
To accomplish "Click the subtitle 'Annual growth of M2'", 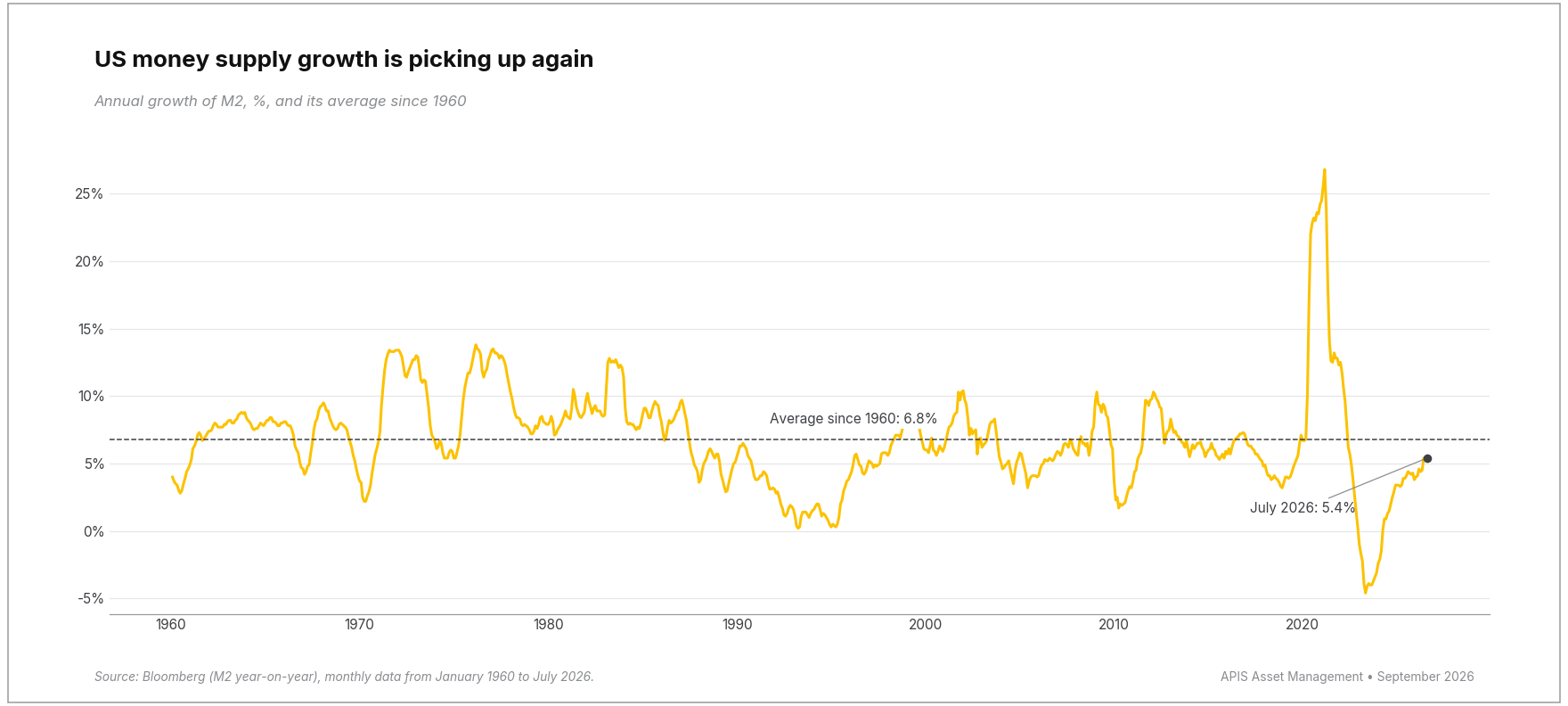I will [x=281, y=101].
